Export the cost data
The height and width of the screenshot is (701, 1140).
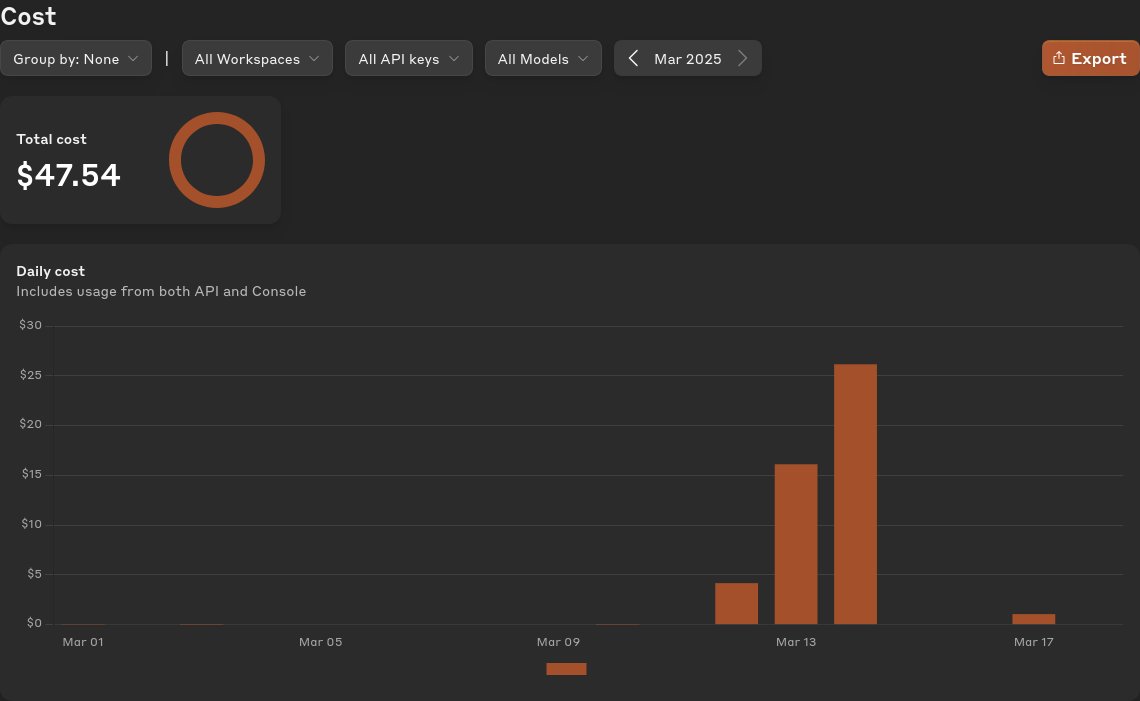pos(1090,58)
